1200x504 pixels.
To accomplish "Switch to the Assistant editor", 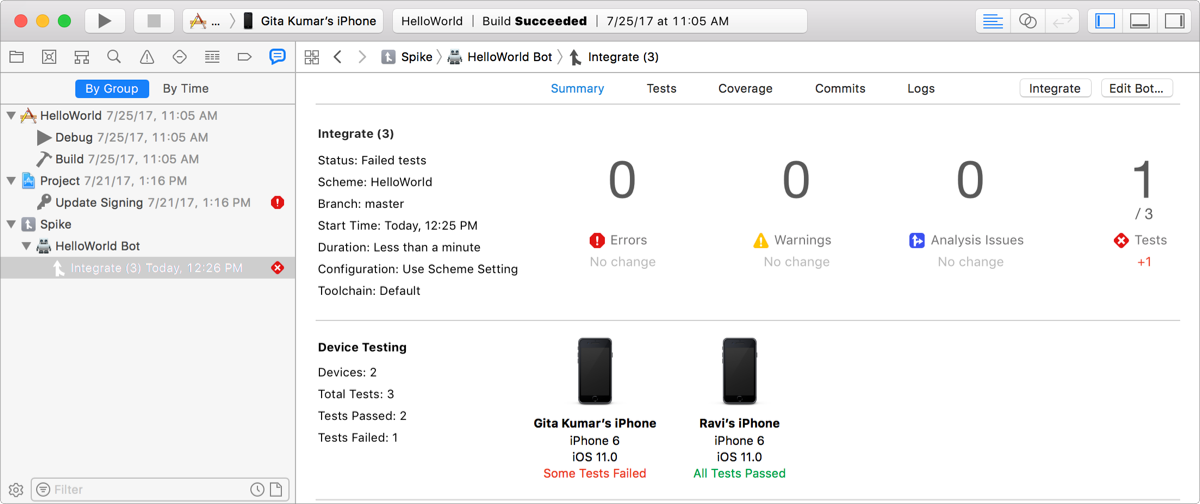I will click(x=1027, y=21).
